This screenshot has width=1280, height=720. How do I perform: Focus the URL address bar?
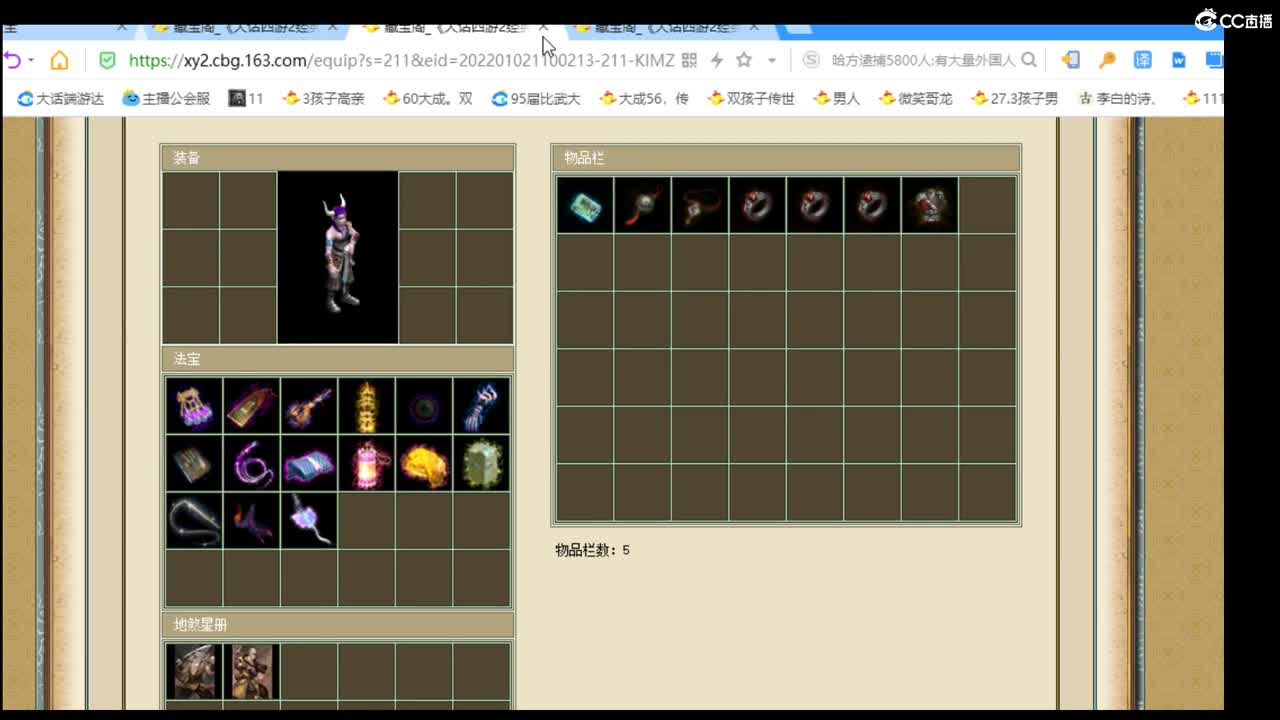pyautogui.click(x=400, y=60)
